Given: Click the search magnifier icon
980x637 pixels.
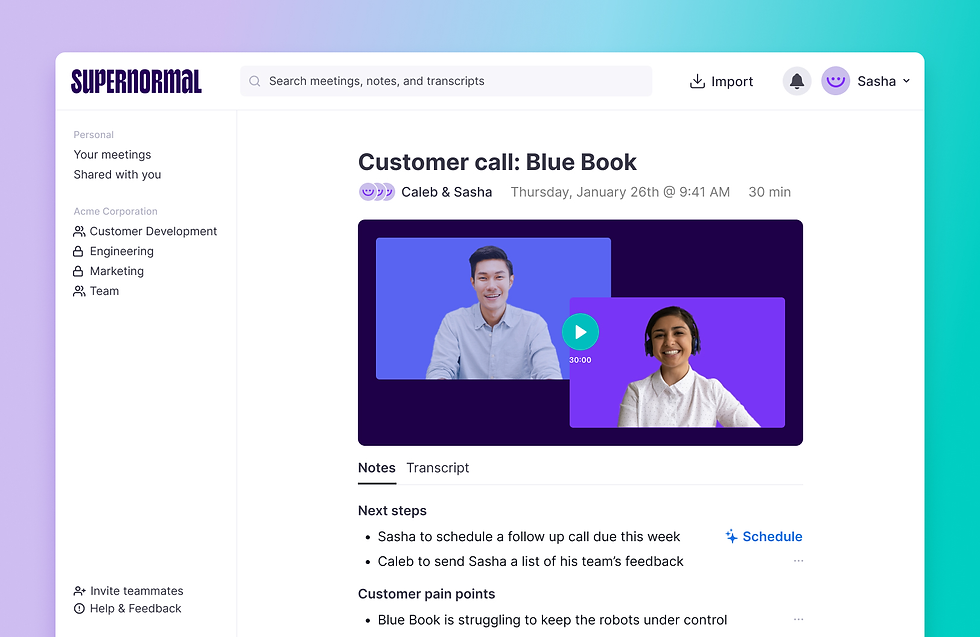Looking at the screenshot, I should 254,81.
